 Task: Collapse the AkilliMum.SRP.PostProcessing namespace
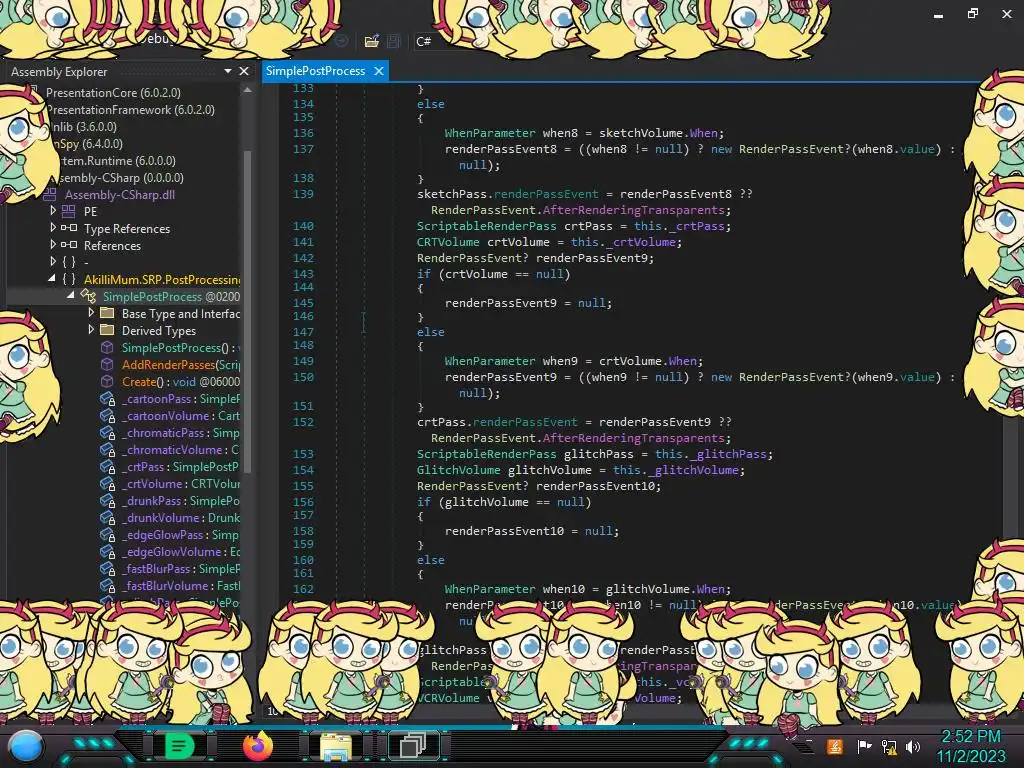52,278
